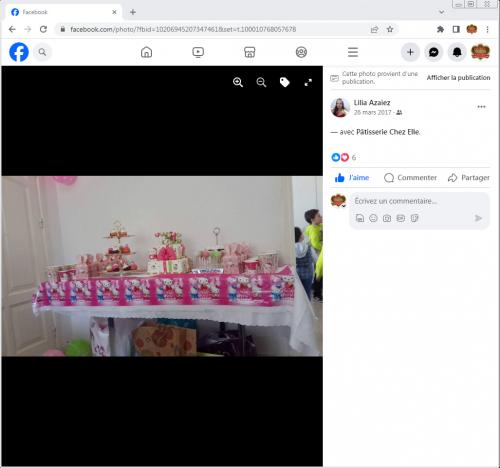The height and width of the screenshot is (468, 500).
Task: Open Chrome three-dot menu
Action: (x=487, y=29)
